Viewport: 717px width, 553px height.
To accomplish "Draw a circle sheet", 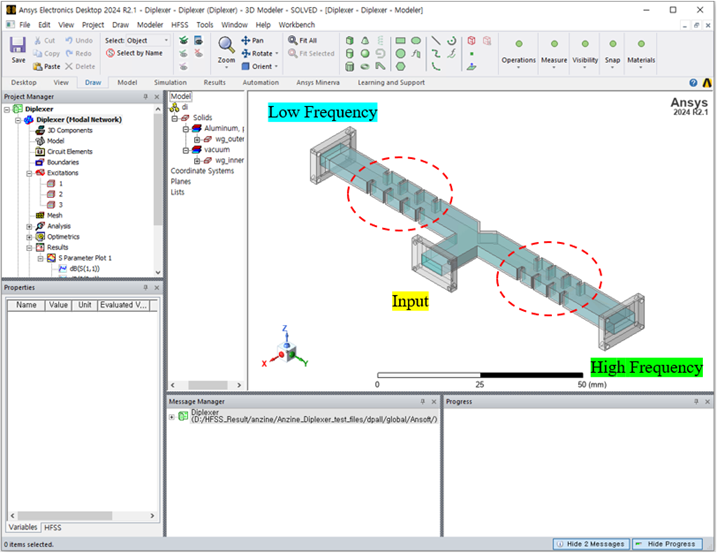I will click(401, 54).
